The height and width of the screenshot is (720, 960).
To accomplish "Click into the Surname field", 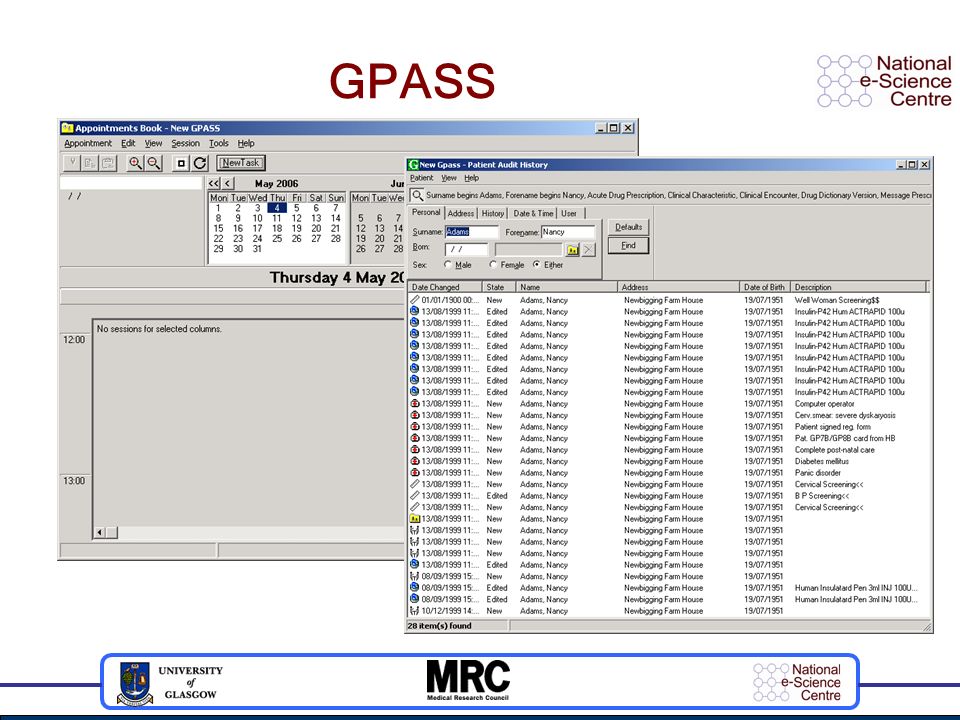I will click(x=471, y=232).
